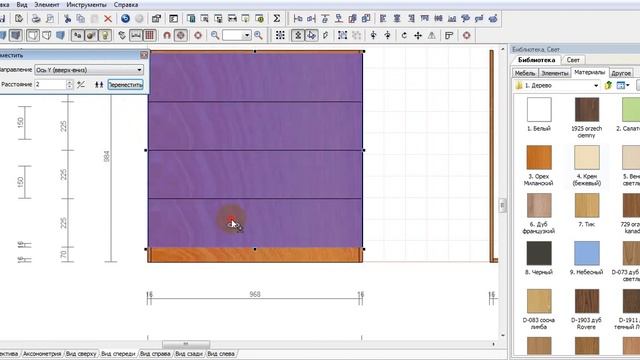Image resolution: width=640 pixels, height=360 pixels.
Task: Click the distance input field
Action: [50, 84]
